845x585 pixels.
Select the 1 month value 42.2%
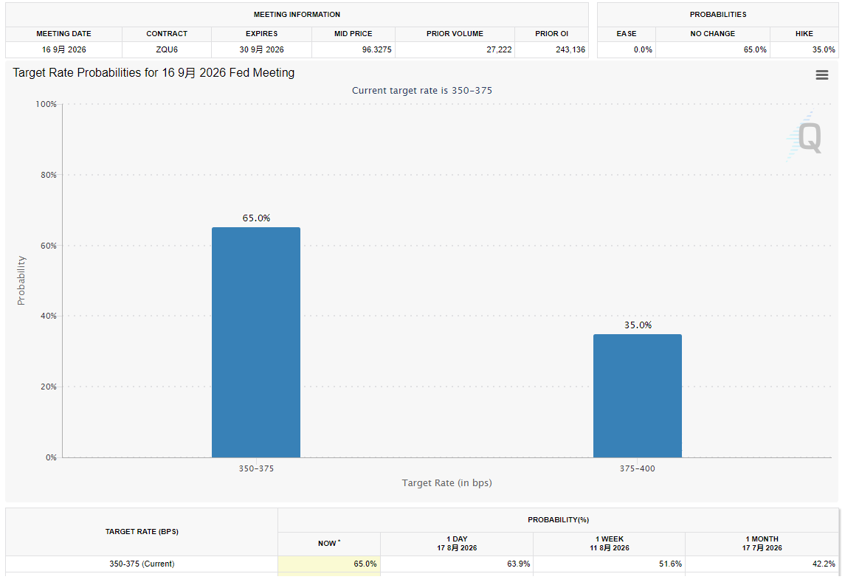823,564
